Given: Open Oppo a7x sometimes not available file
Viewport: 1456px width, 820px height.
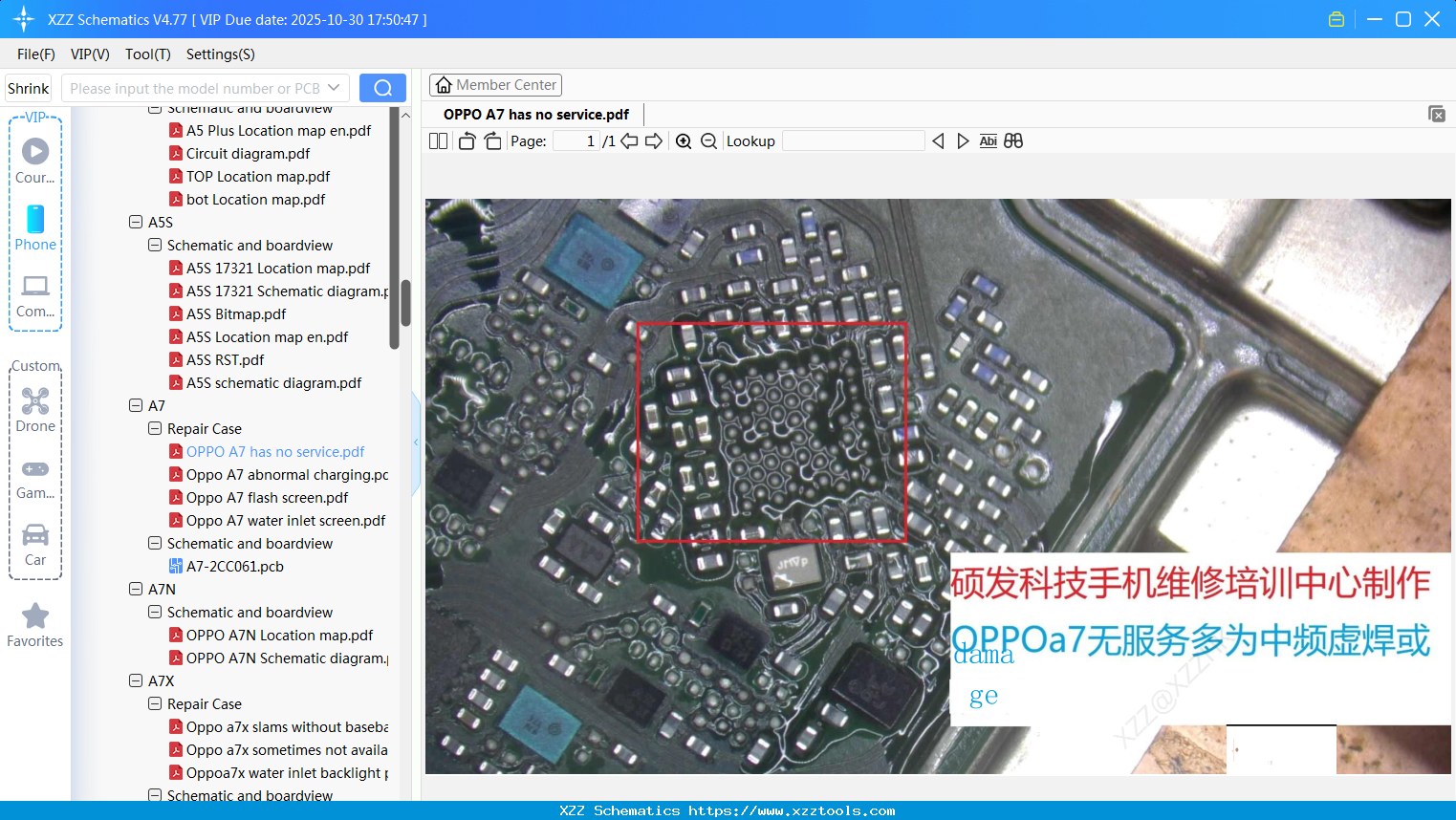Looking at the screenshot, I should tap(287, 749).
